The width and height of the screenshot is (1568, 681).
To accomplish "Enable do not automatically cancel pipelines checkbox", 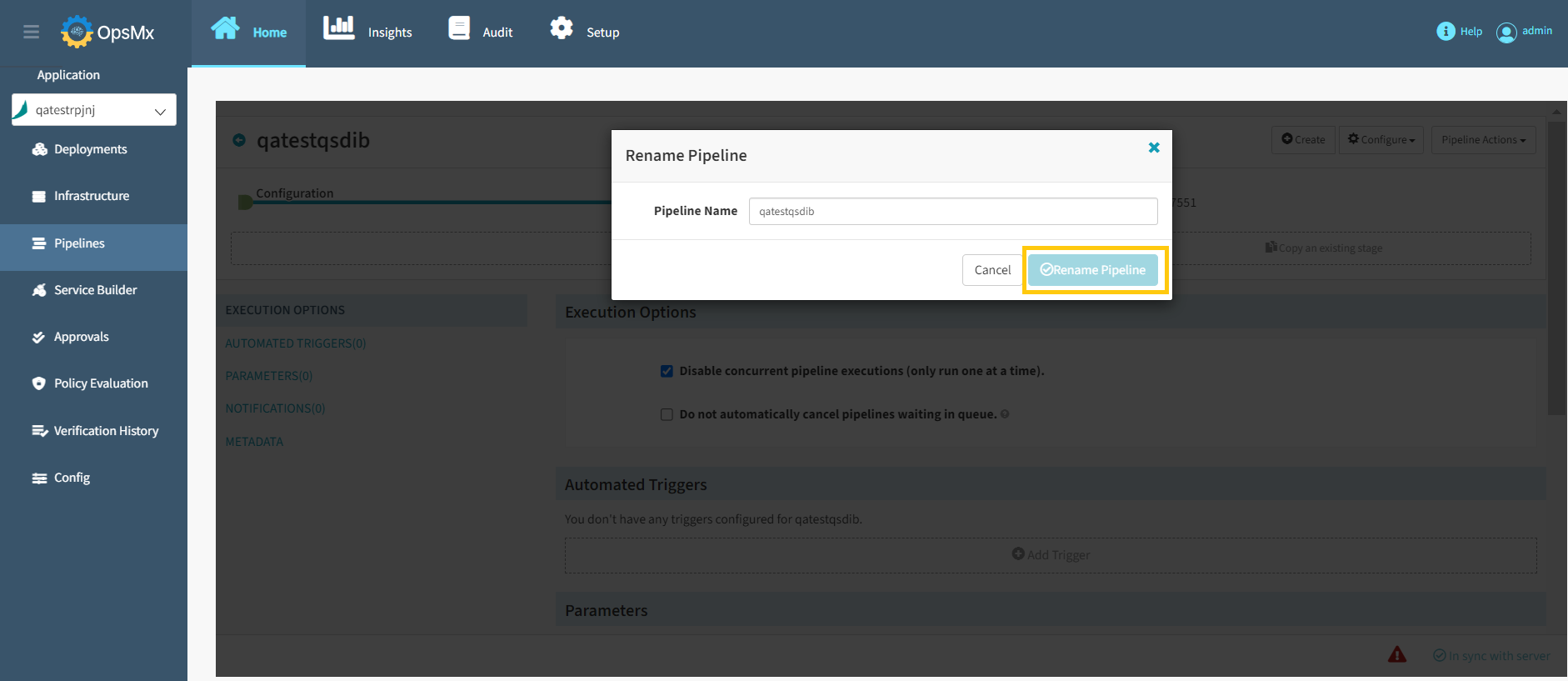I will pos(667,414).
